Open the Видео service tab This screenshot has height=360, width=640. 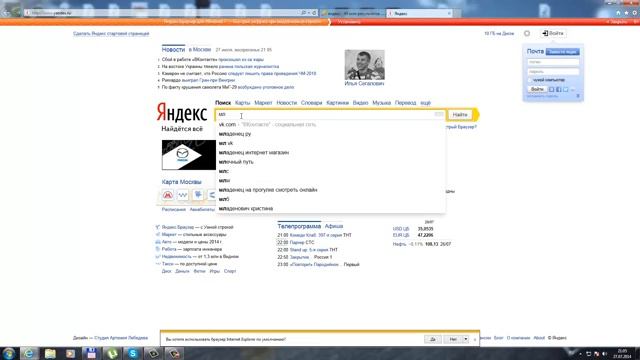pos(360,103)
